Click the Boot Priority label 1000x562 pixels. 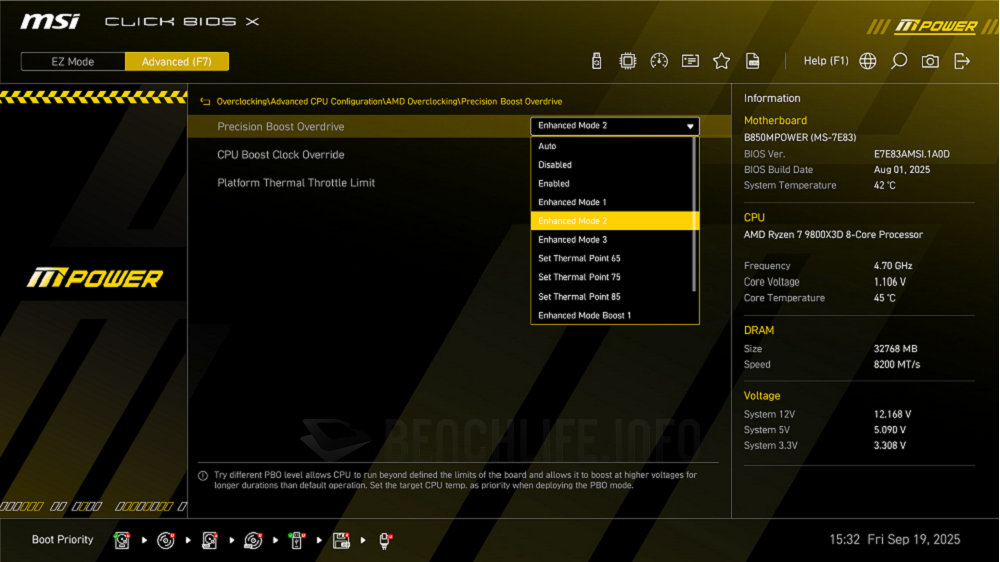[62, 540]
